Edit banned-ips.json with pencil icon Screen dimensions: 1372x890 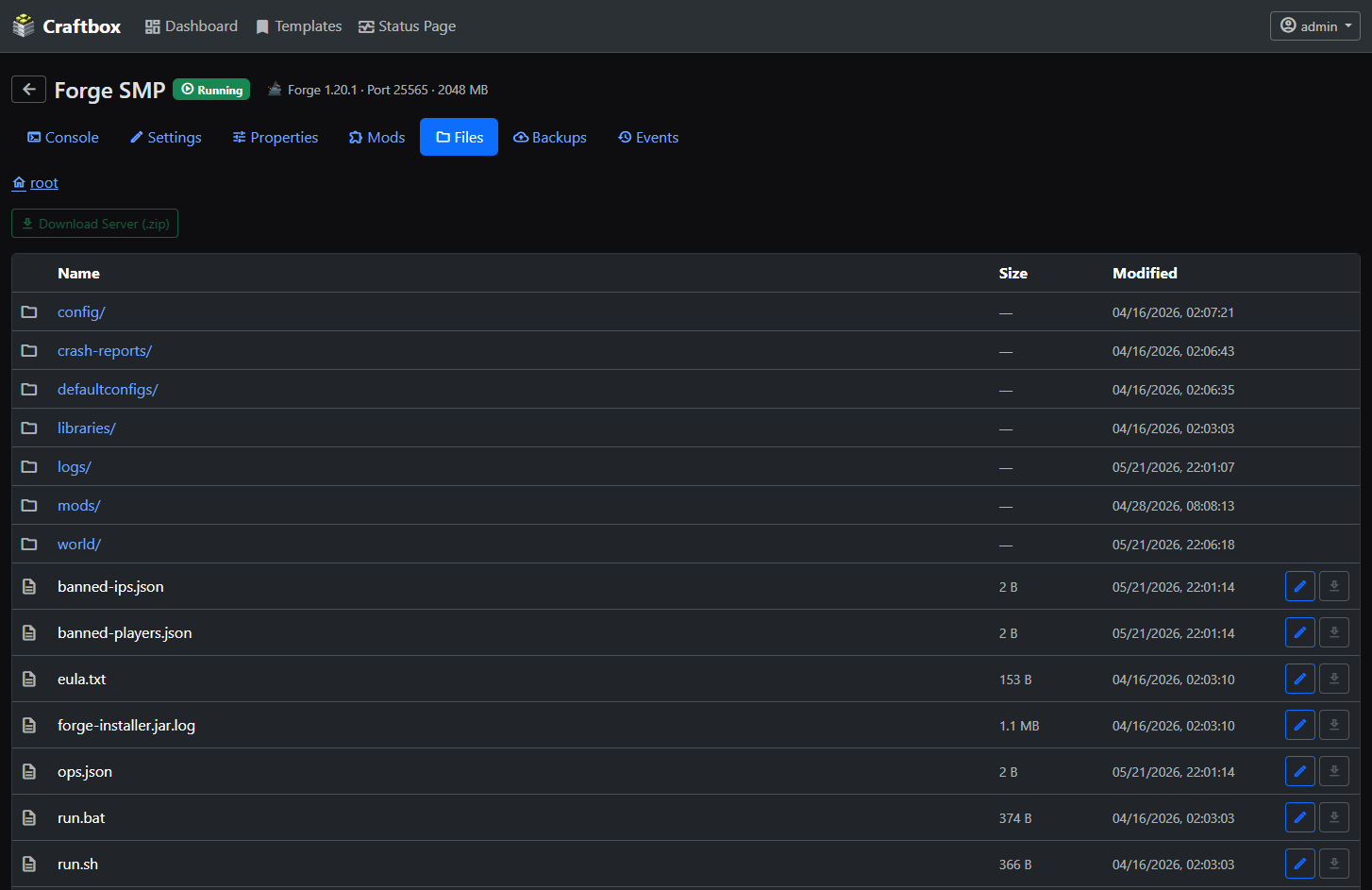pyautogui.click(x=1300, y=586)
